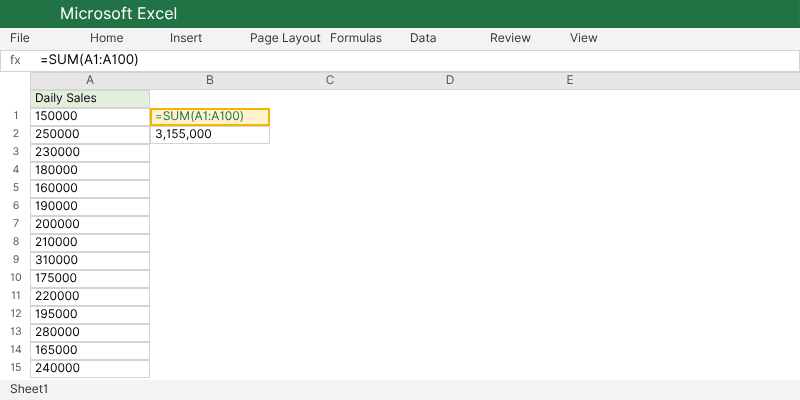Select the cell containing 175000
800x400 pixels.
[x=90, y=279]
